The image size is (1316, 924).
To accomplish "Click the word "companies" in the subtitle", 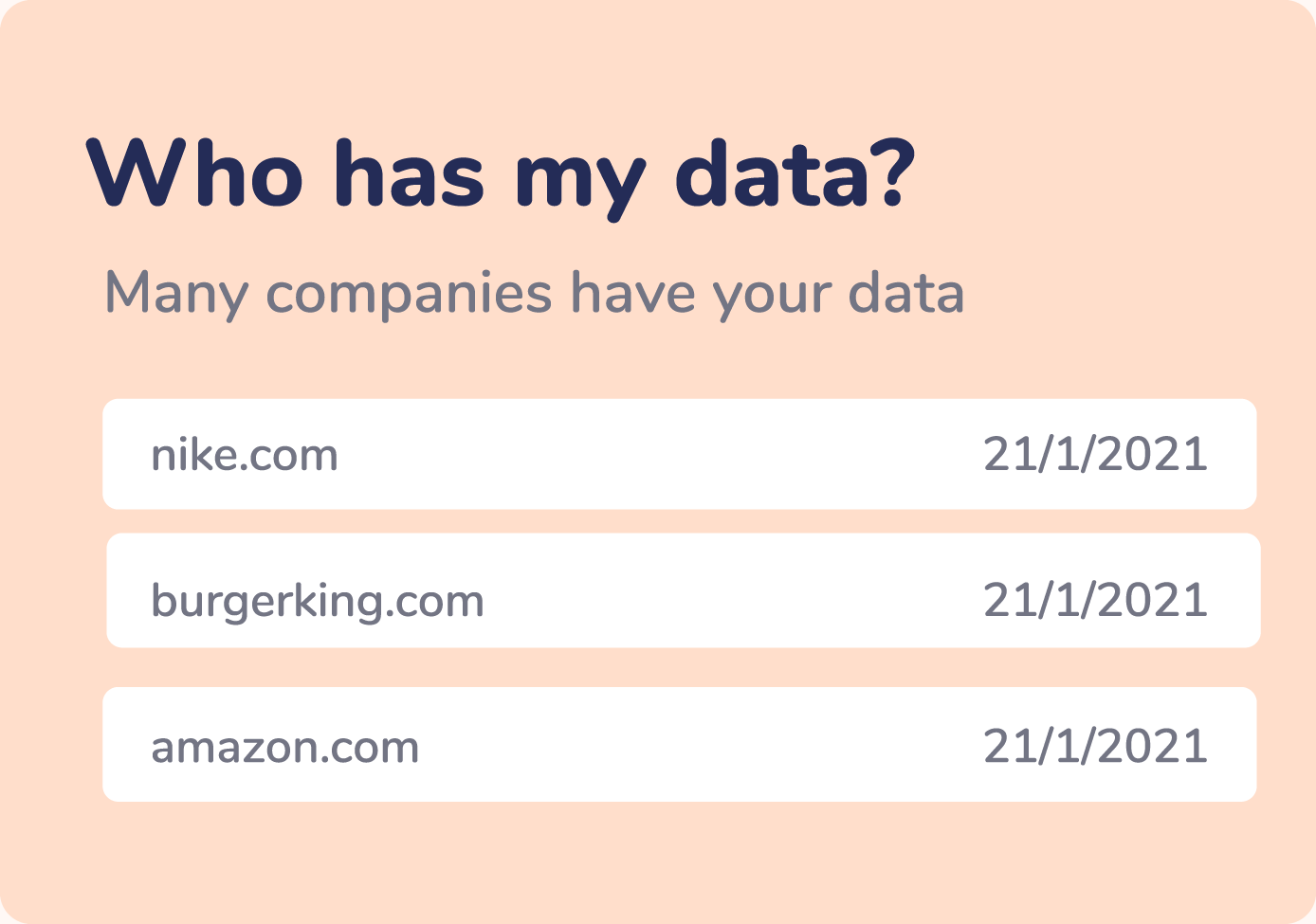I will coord(409,295).
